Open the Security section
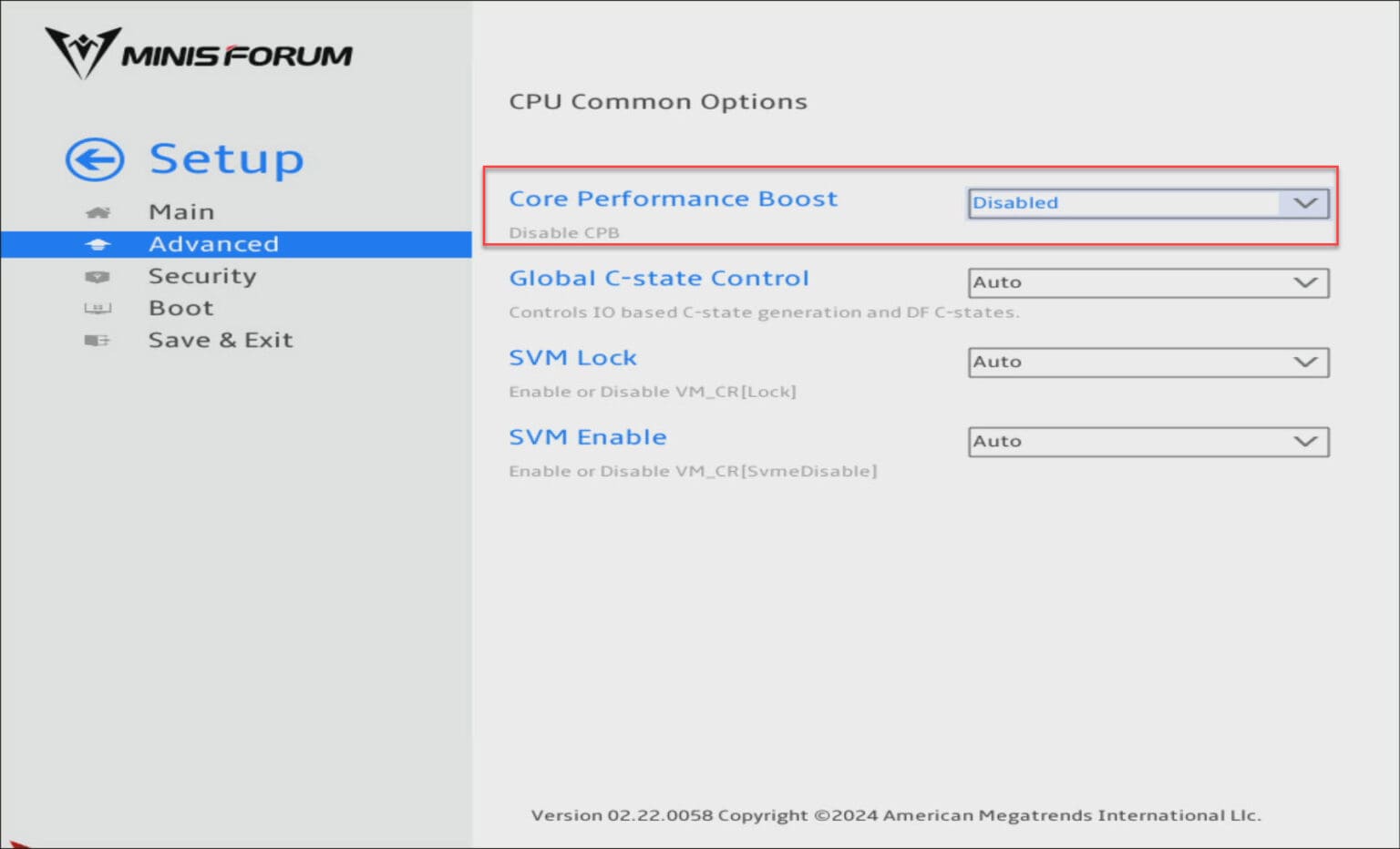Image resolution: width=1400 pixels, height=849 pixels. [202, 276]
